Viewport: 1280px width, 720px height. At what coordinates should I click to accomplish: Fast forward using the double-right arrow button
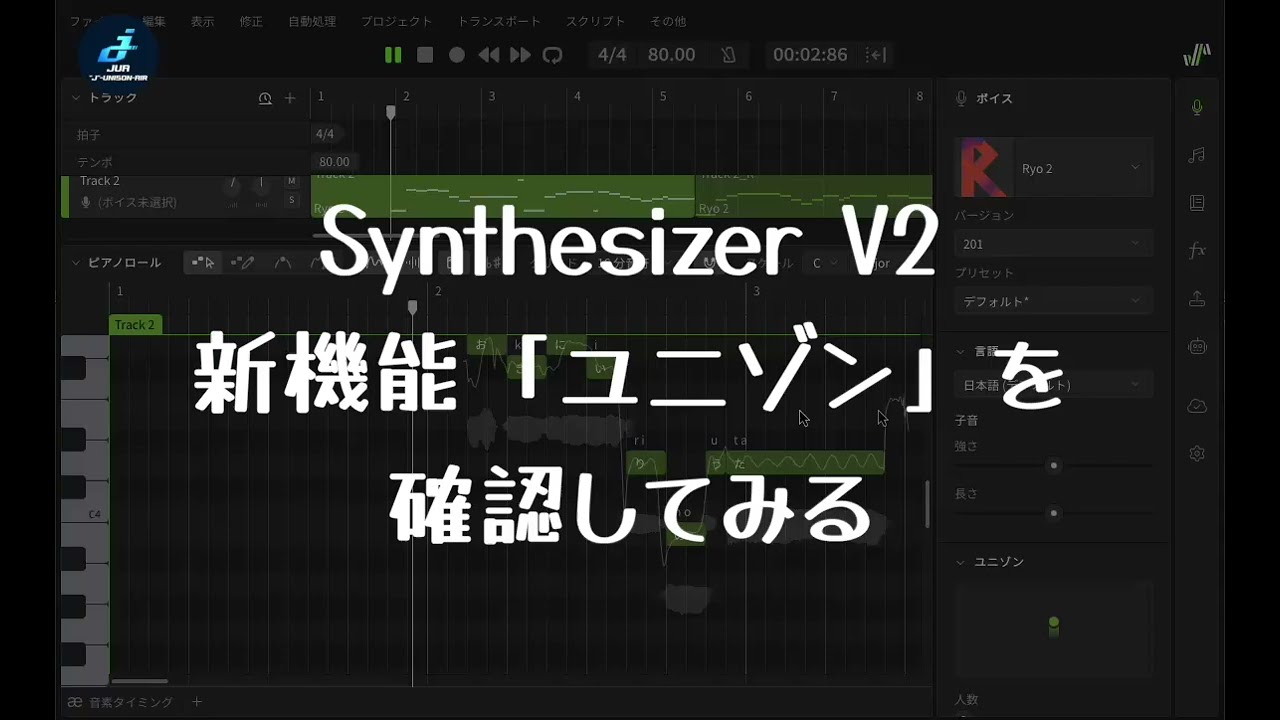[x=520, y=55]
